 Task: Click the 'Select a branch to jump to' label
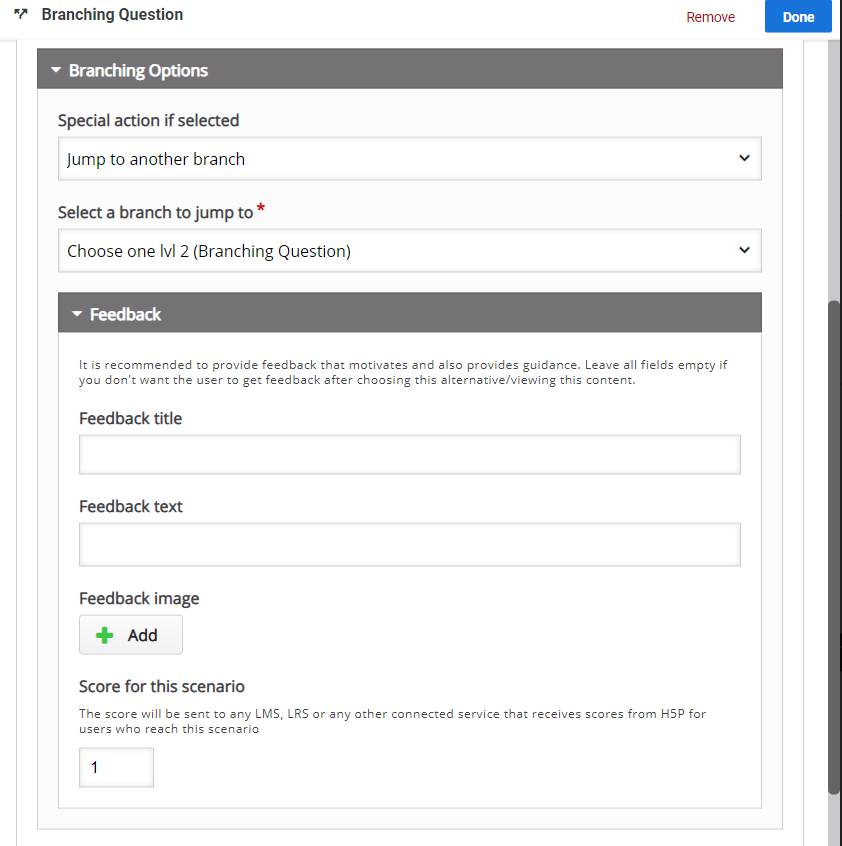pos(155,213)
